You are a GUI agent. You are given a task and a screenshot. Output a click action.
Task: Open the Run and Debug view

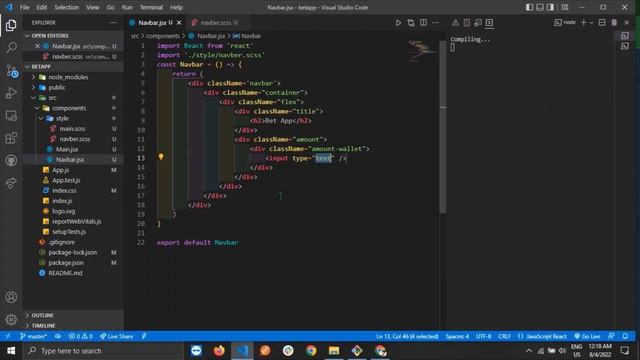[11, 93]
